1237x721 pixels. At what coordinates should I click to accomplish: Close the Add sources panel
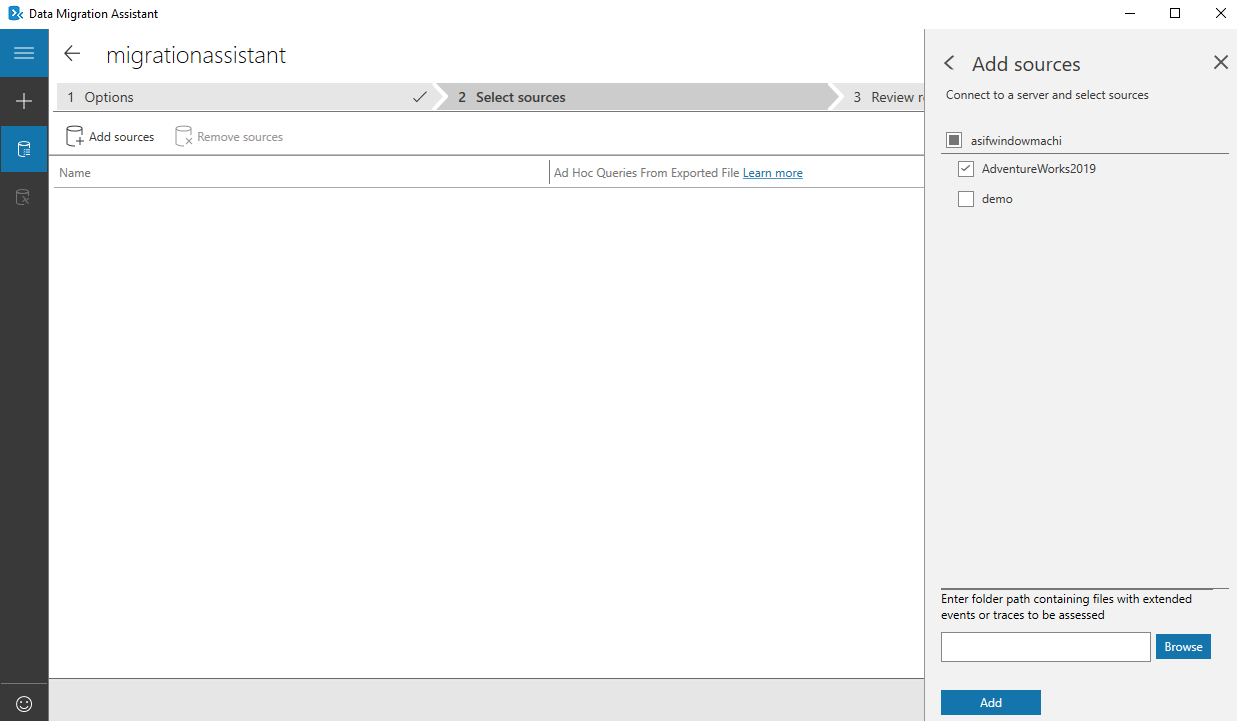[1220, 63]
